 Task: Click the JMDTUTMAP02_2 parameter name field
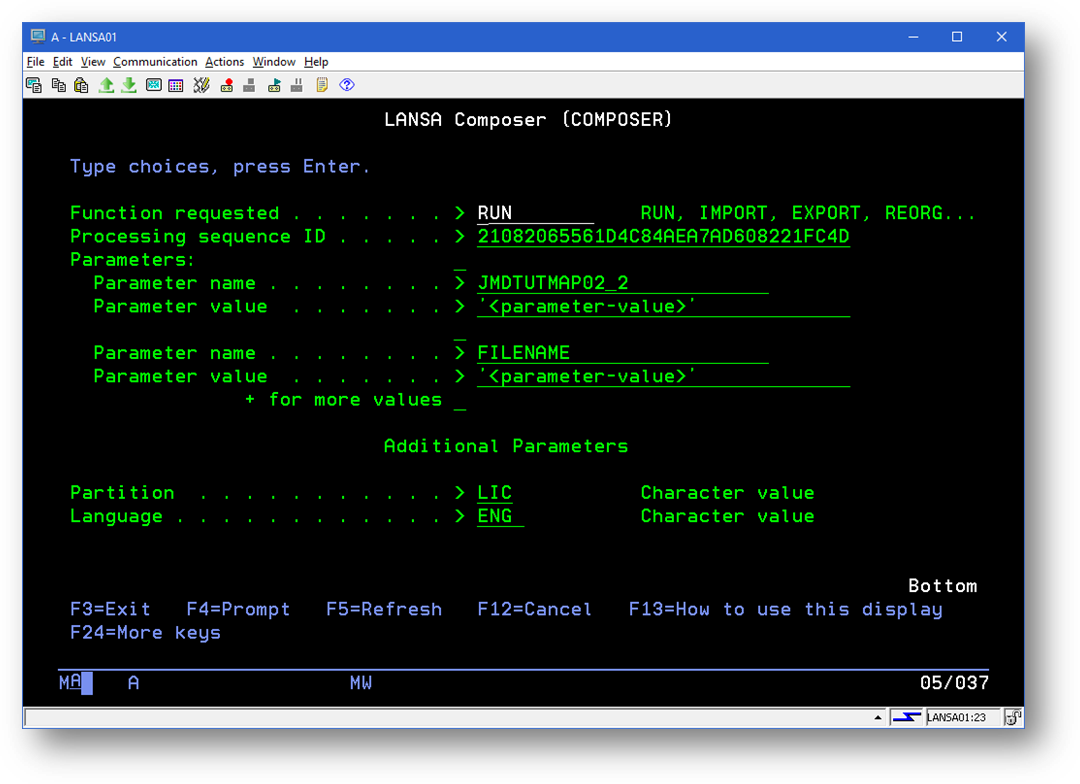pyautogui.click(x=623, y=283)
